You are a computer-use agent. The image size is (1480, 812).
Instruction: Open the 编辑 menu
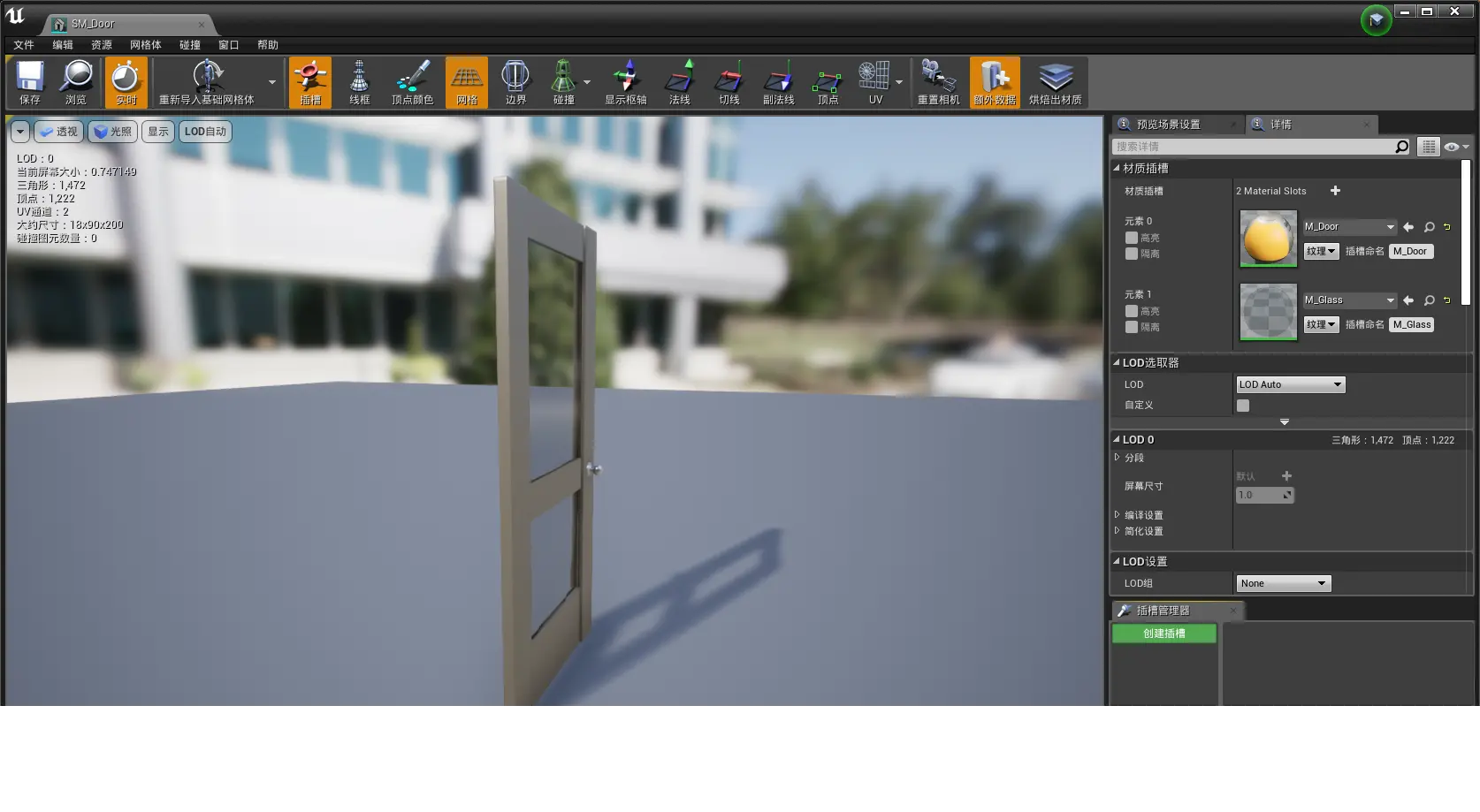pos(63,45)
